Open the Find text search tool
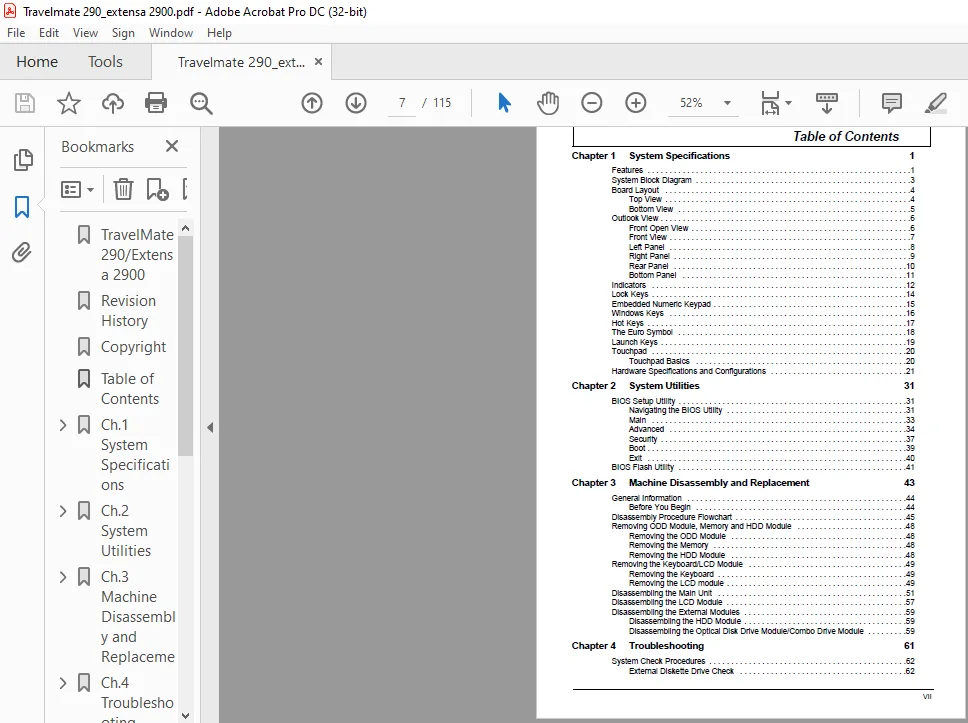The width and height of the screenshot is (968, 723). [201, 103]
